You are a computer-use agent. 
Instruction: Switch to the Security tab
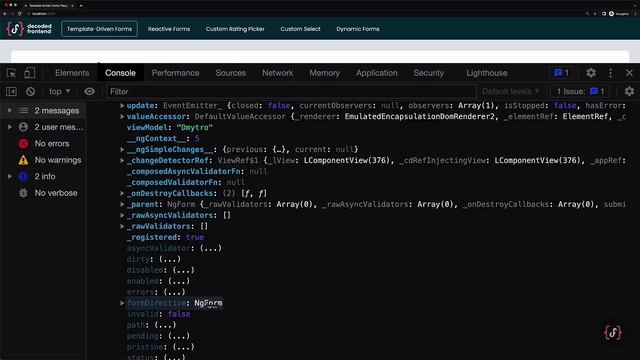(428, 73)
